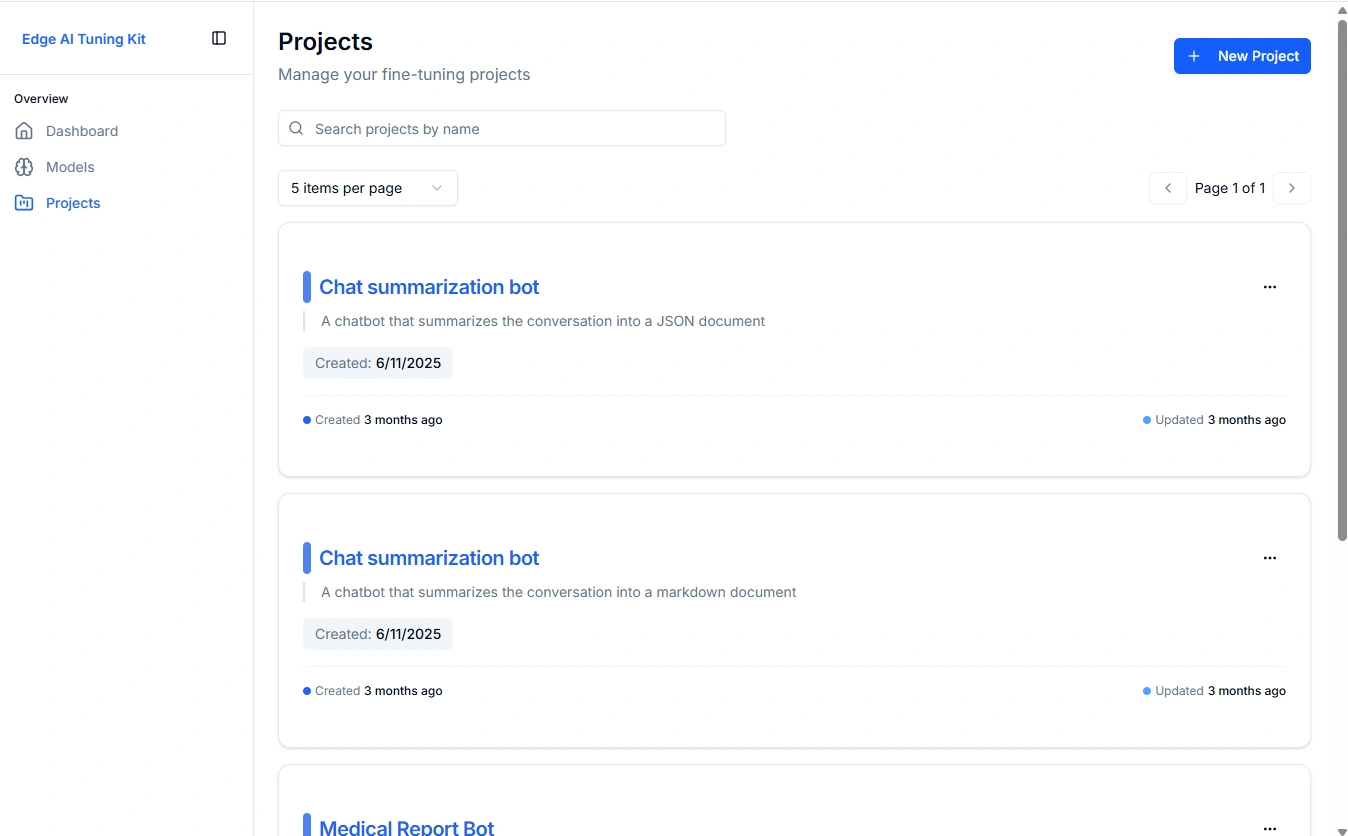
Task: Open the items per page dropdown
Action: click(367, 188)
